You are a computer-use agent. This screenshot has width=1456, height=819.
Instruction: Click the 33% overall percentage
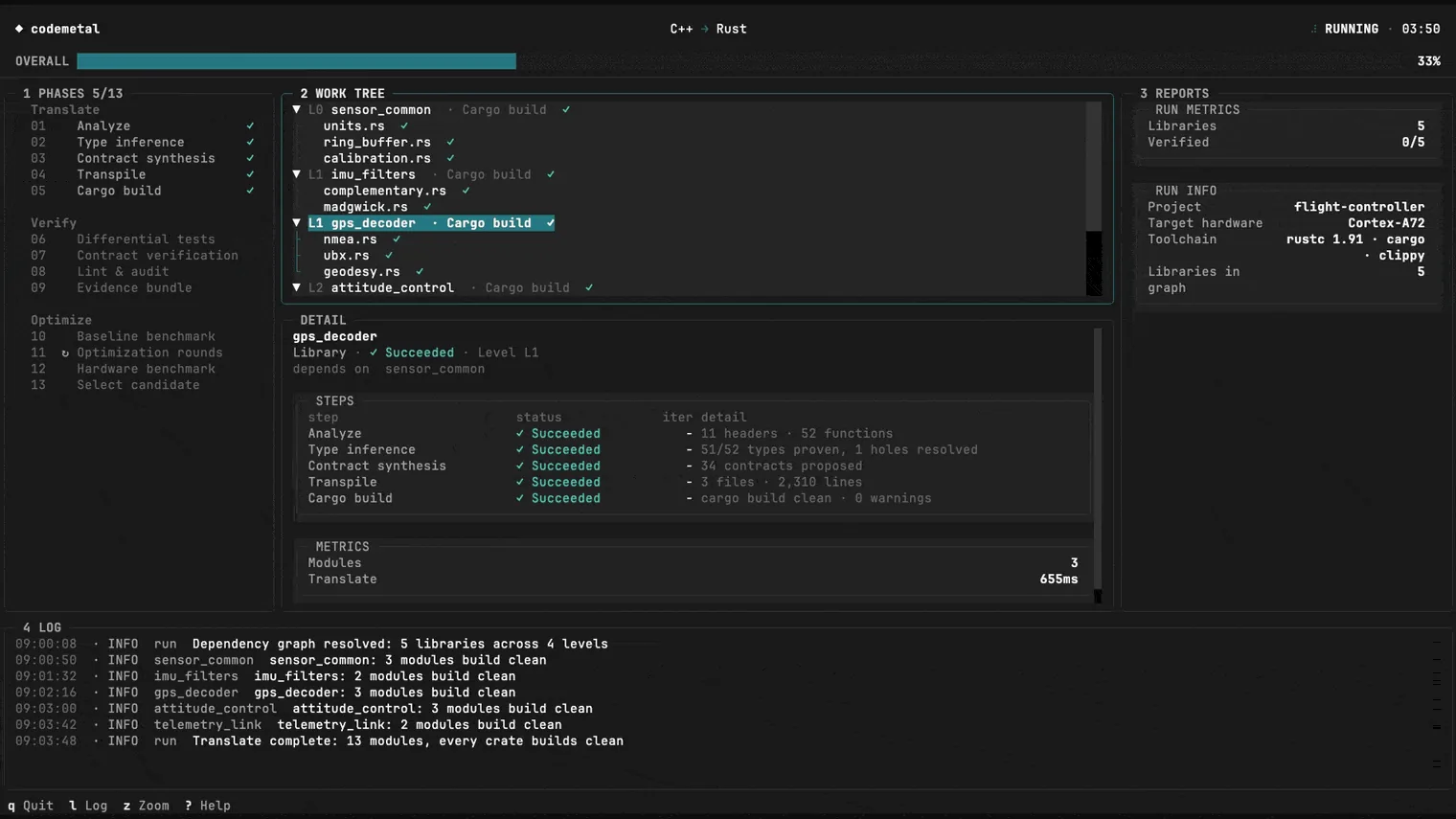[1428, 61]
